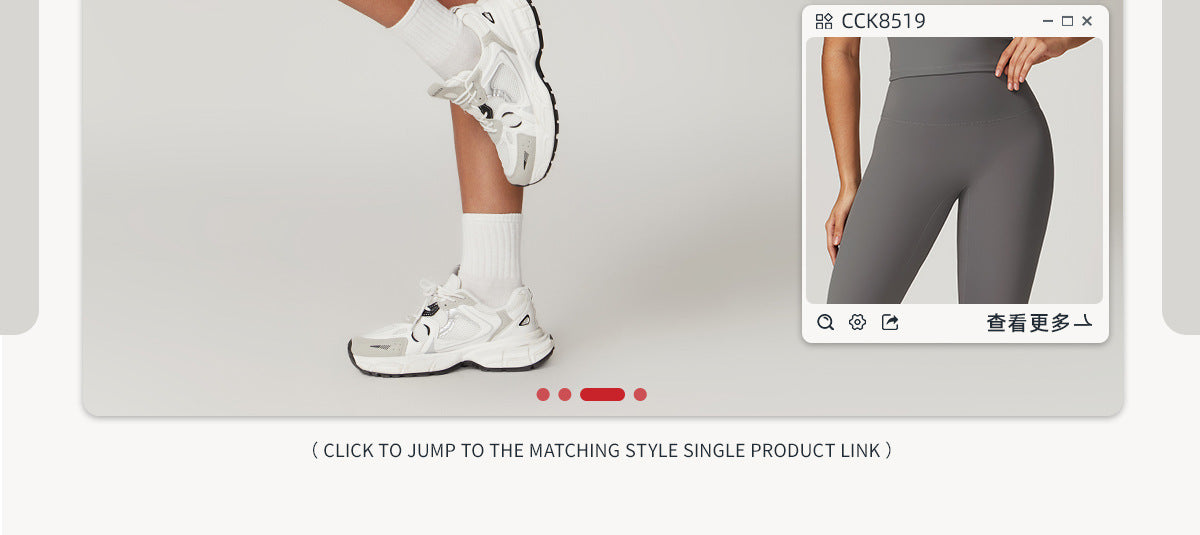Screen dimensions: 1200x535
Task: Click the standing white sneaker on floor
Action: (451, 325)
